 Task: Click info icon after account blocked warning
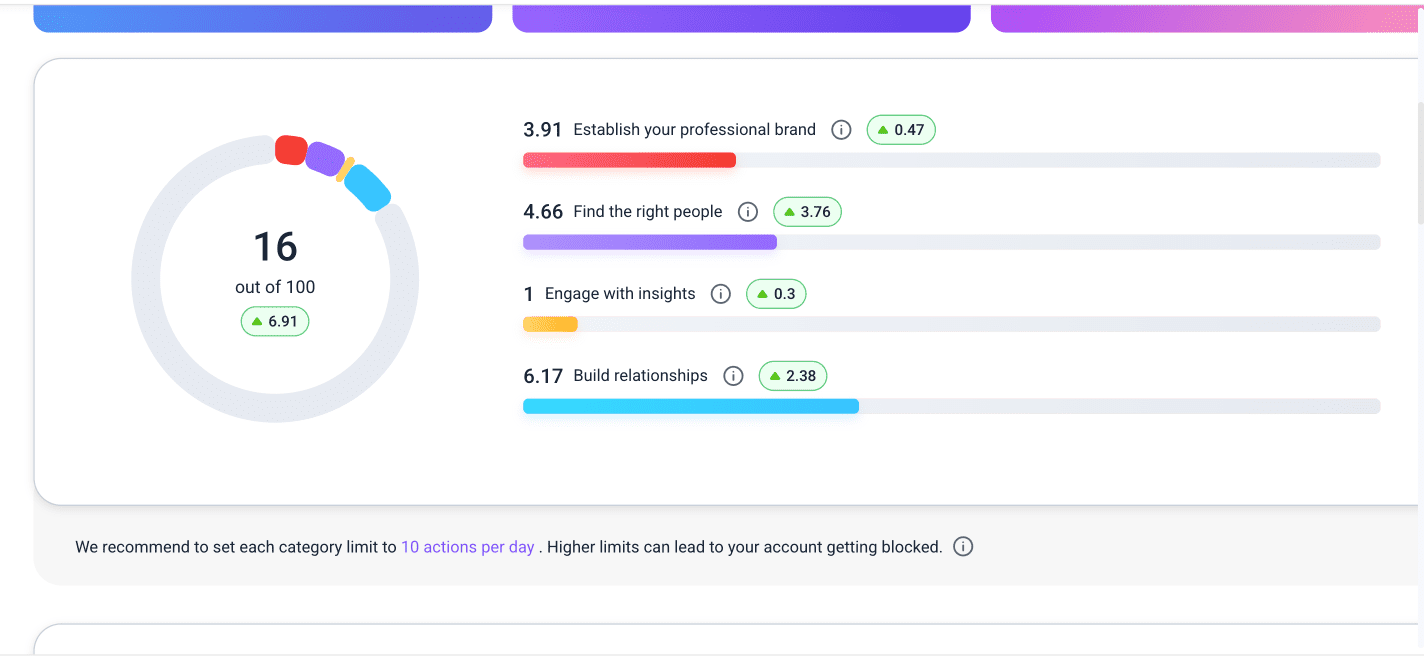(x=963, y=547)
